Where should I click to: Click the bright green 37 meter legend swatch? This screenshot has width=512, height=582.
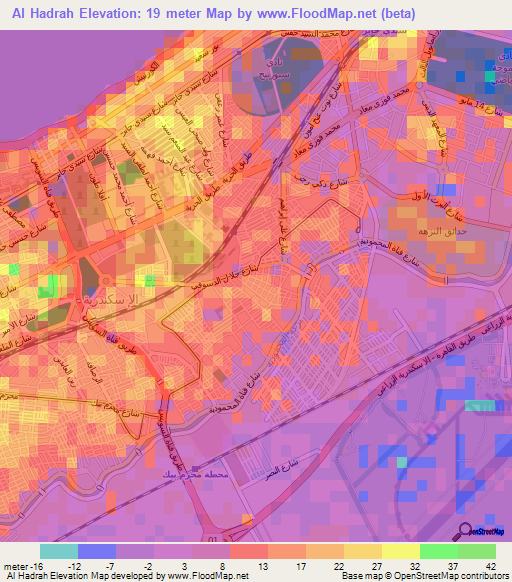(439, 552)
